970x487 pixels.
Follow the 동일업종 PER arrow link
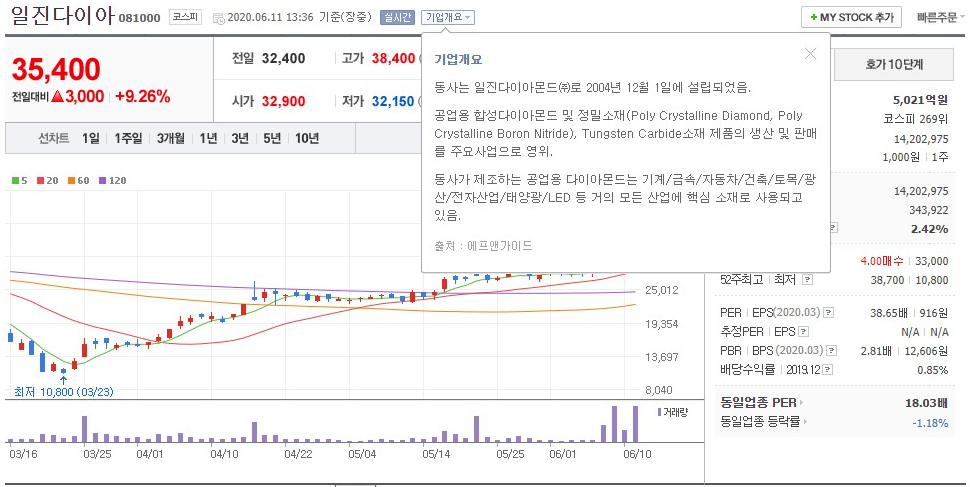(x=801, y=403)
